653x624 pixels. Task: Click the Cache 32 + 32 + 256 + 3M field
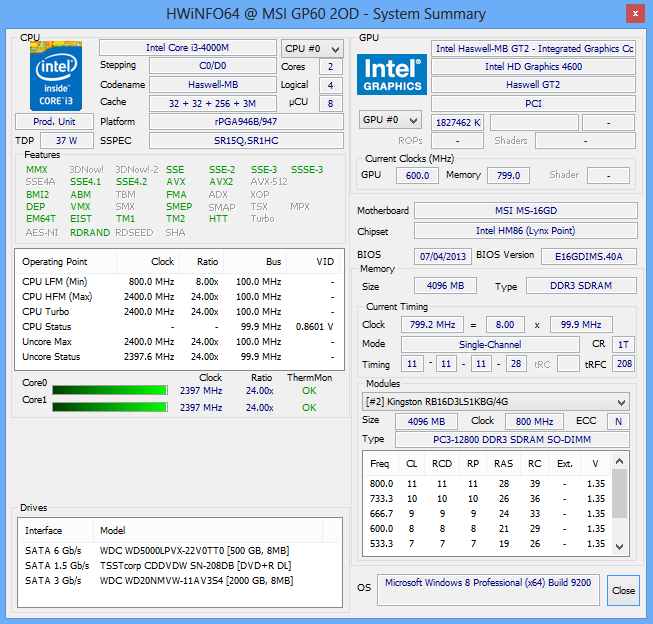point(212,103)
